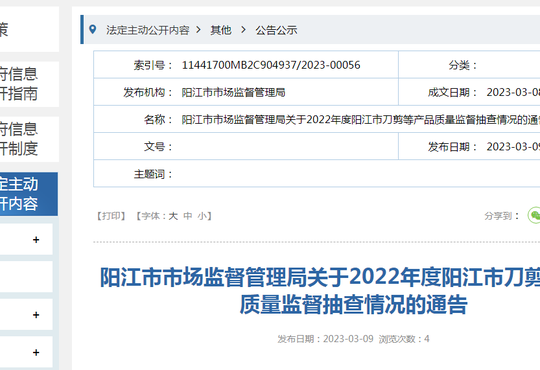Expand the first plus submenu below highlighted tab

click(36, 240)
